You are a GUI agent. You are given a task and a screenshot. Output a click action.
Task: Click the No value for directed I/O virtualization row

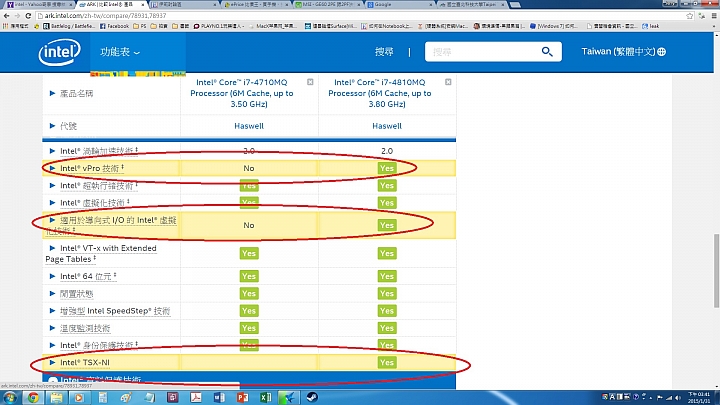[249, 225]
